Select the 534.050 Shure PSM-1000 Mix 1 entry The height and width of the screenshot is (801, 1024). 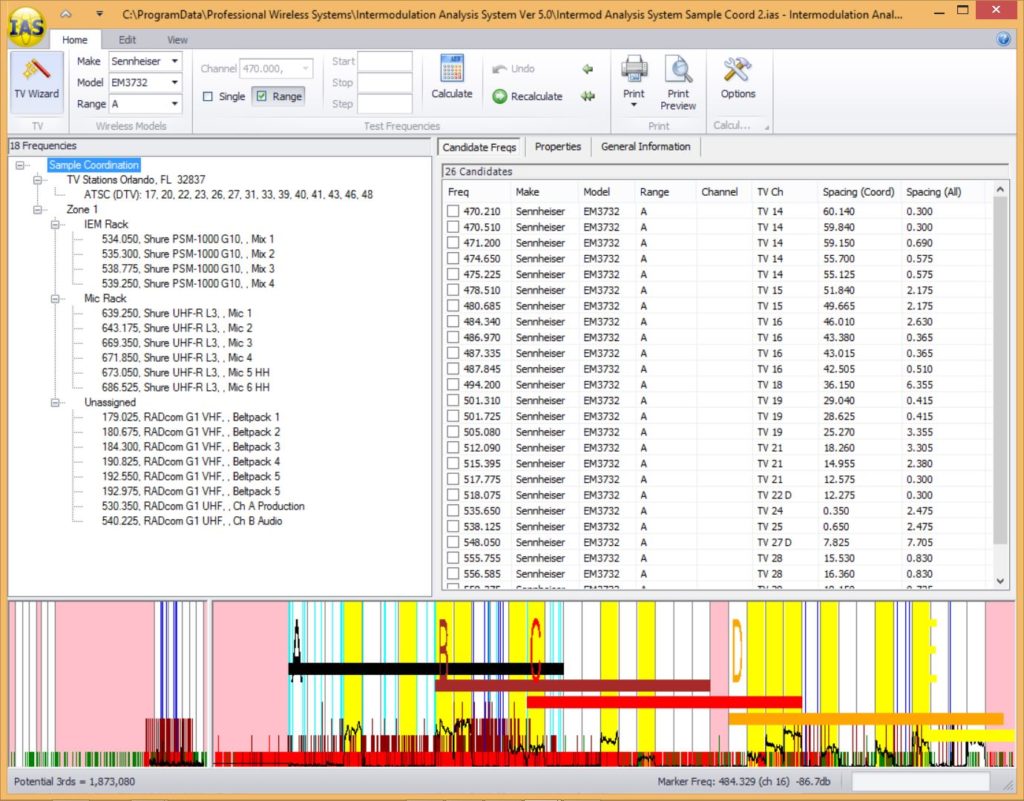point(188,239)
